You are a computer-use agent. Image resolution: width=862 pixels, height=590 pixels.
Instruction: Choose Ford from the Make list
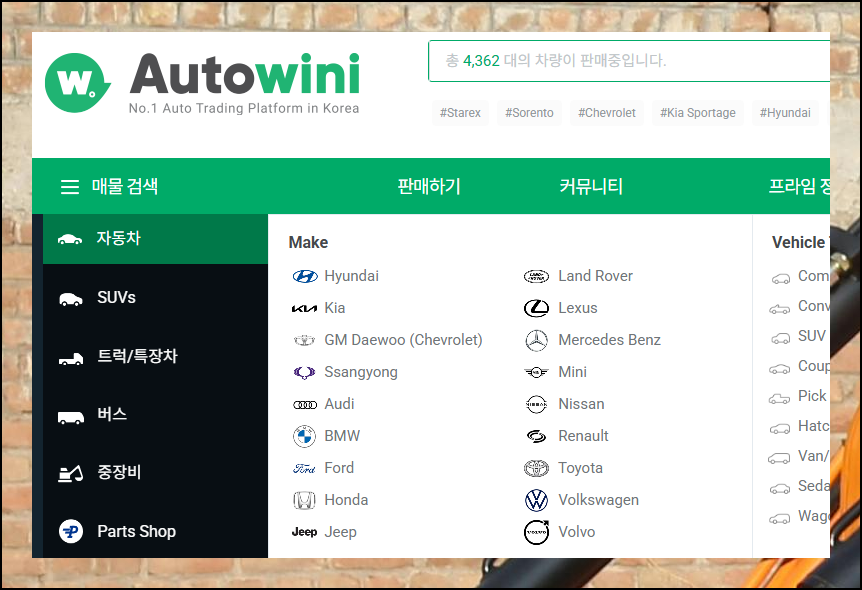339,468
